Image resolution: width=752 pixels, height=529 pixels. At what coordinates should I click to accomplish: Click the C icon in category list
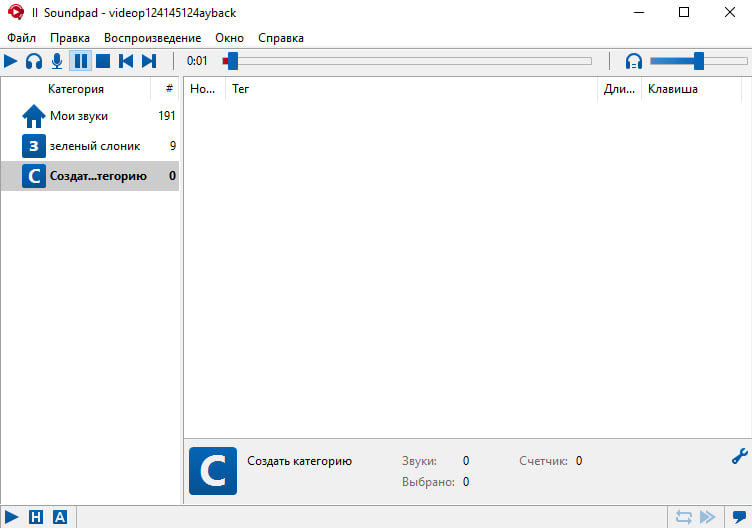tap(34, 176)
